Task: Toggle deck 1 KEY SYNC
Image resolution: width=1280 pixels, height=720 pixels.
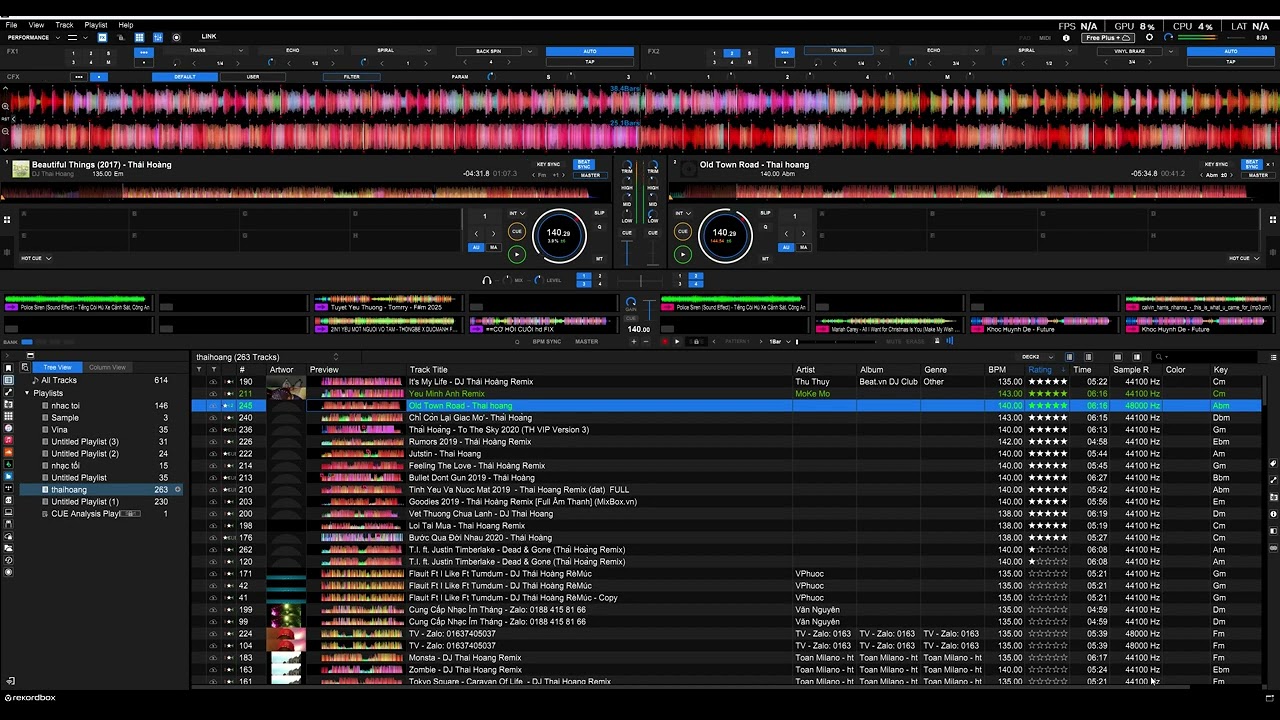Action: point(549,165)
